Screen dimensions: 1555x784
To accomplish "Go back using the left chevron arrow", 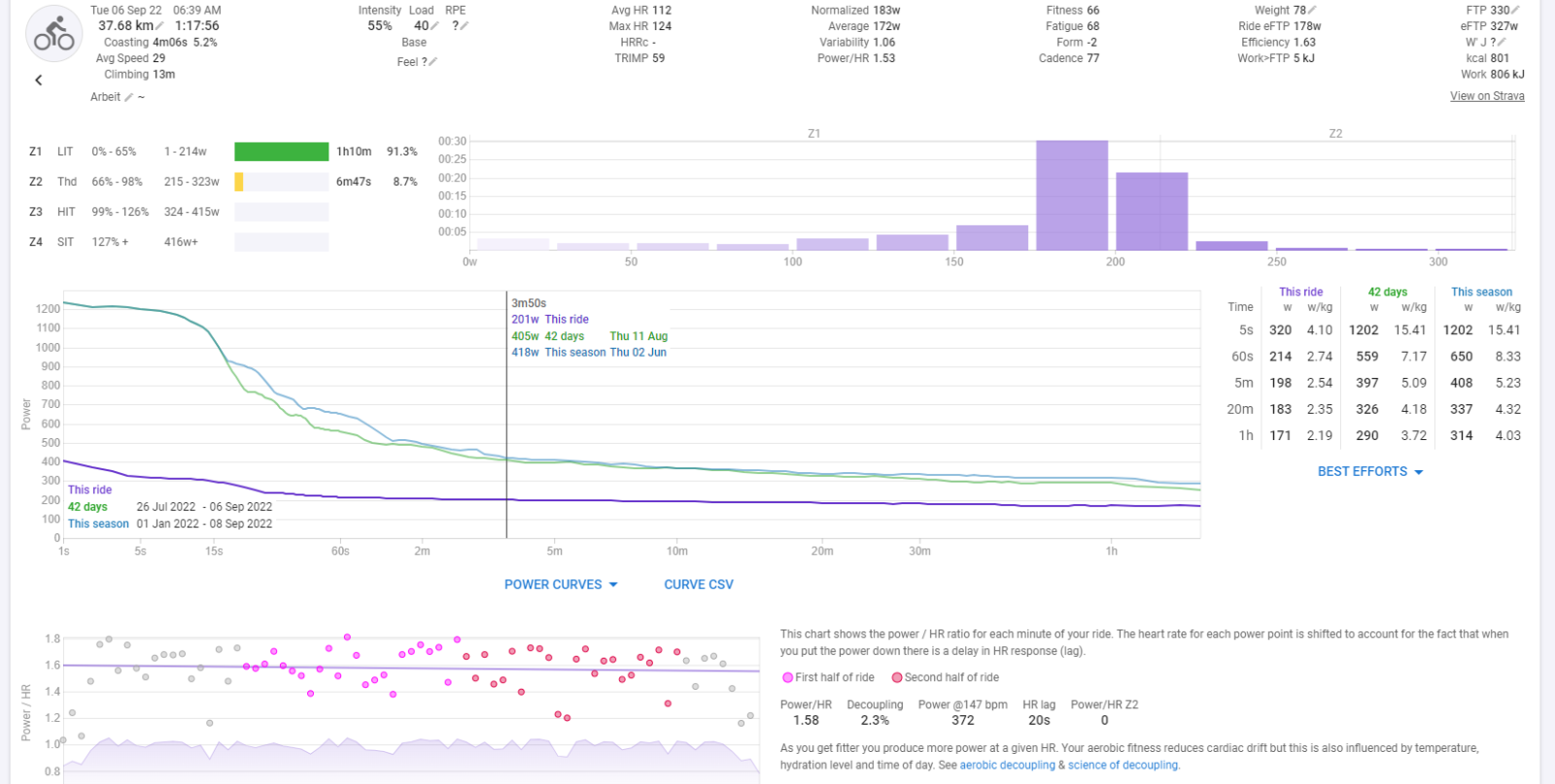I will 39,81.
